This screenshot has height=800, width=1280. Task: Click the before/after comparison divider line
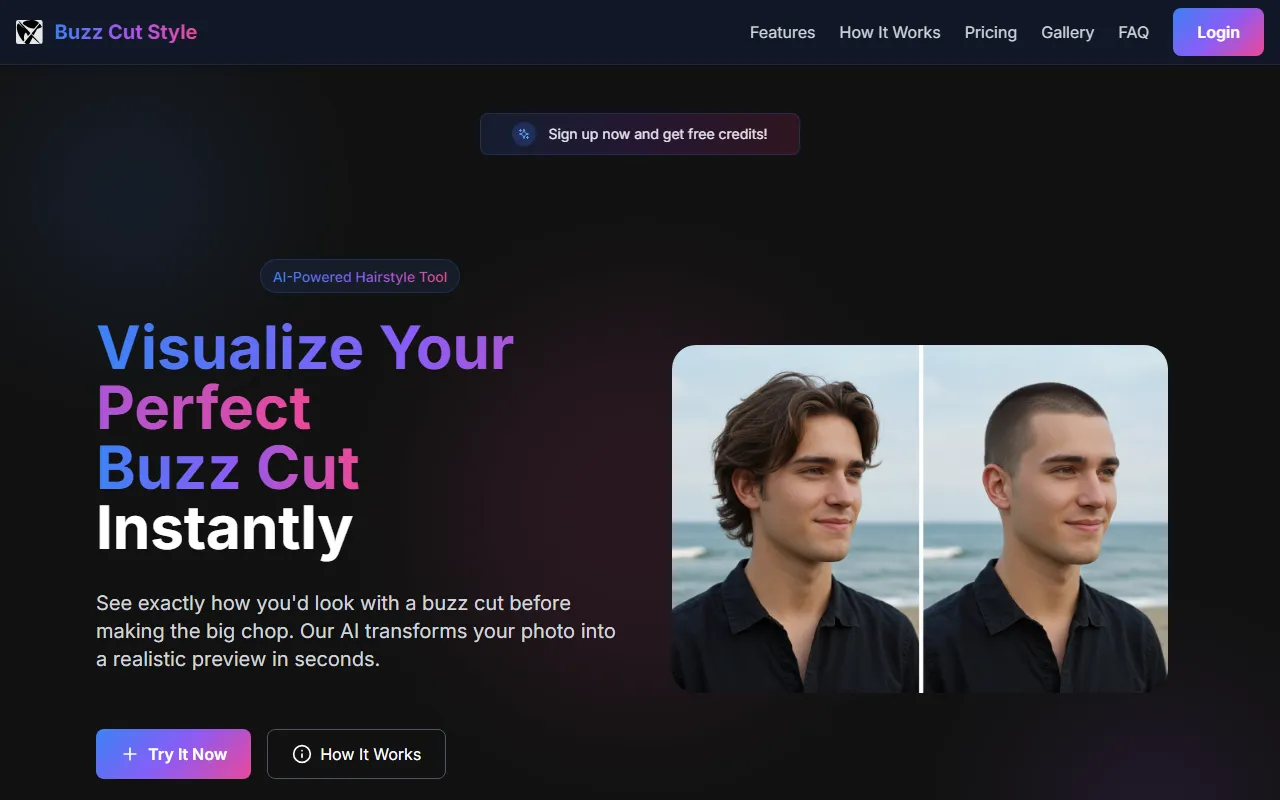921,519
